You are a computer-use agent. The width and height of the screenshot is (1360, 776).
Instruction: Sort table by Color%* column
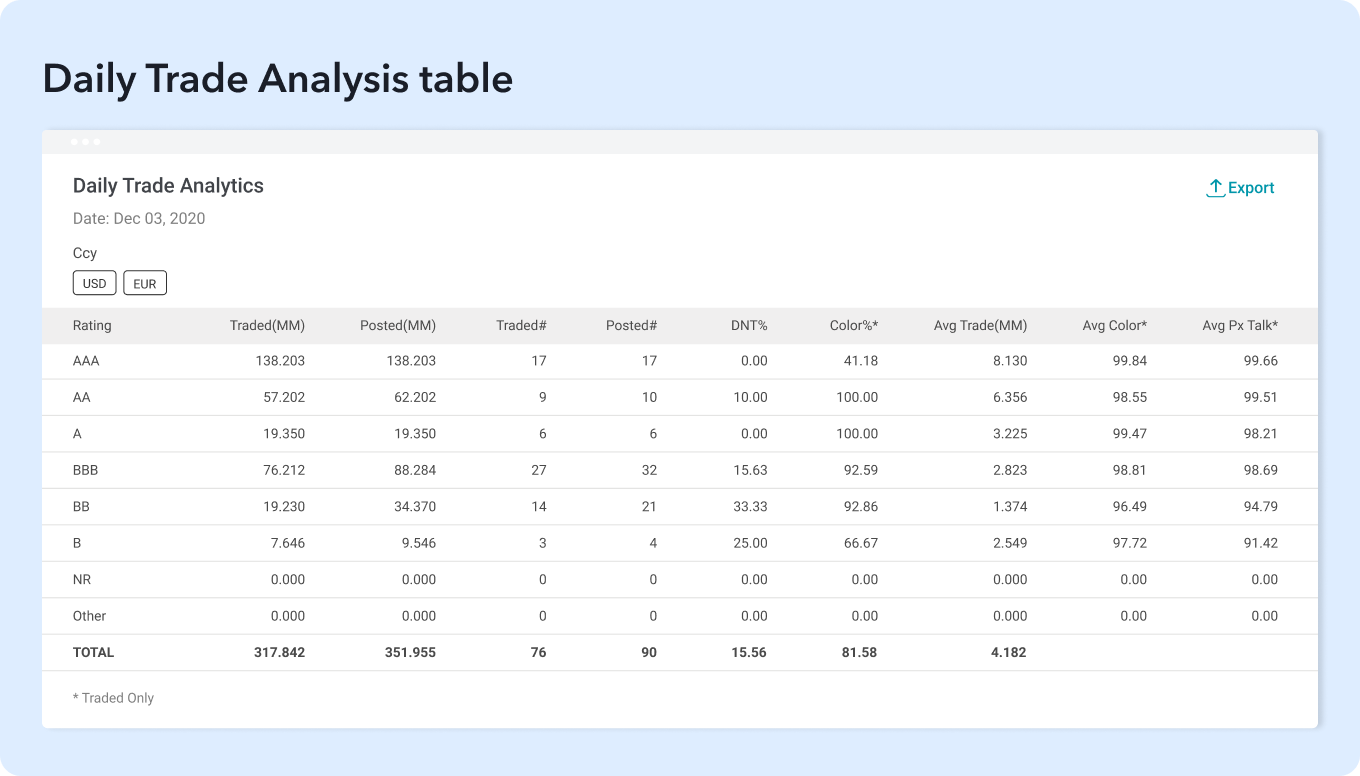click(853, 325)
